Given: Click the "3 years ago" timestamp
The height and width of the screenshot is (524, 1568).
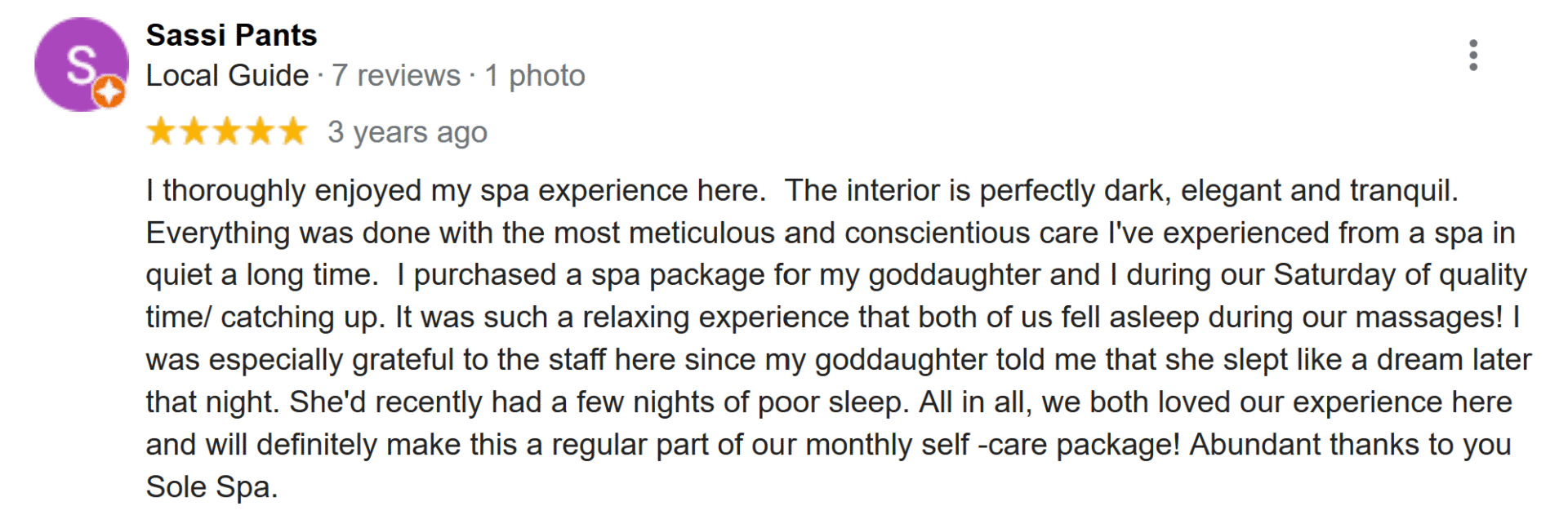Looking at the screenshot, I should coord(408,132).
